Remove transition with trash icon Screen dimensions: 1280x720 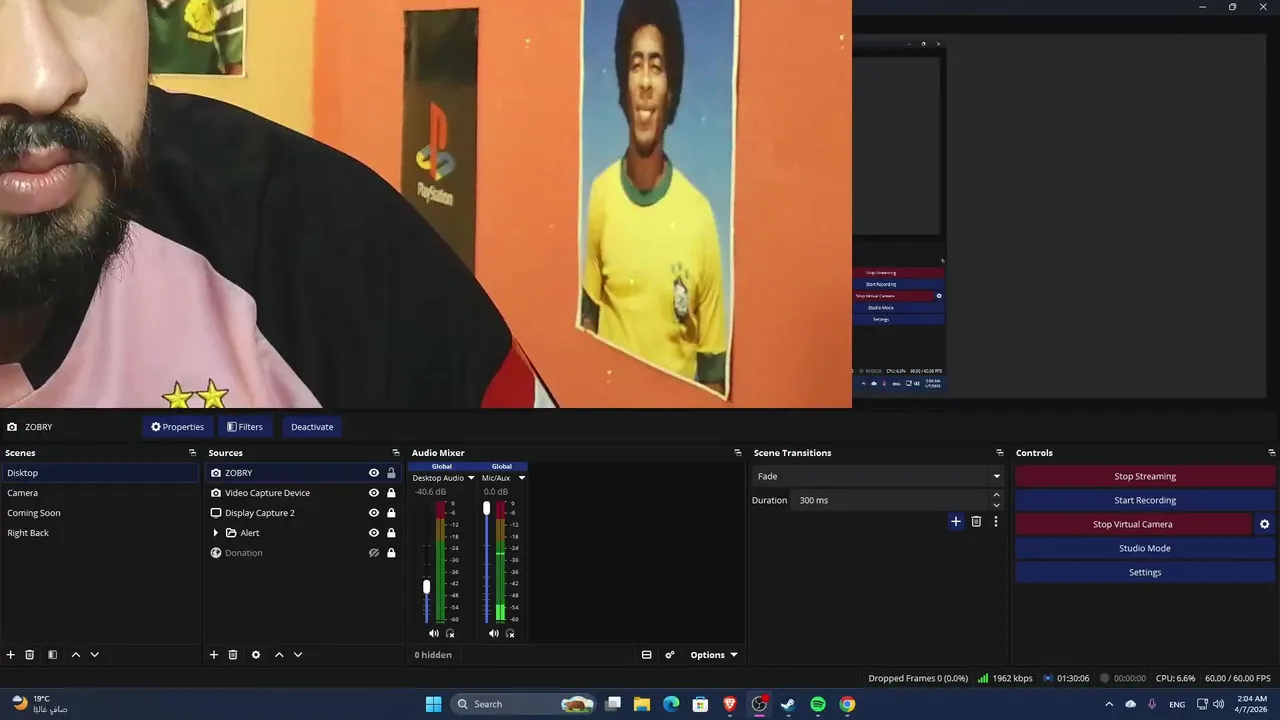[976, 521]
